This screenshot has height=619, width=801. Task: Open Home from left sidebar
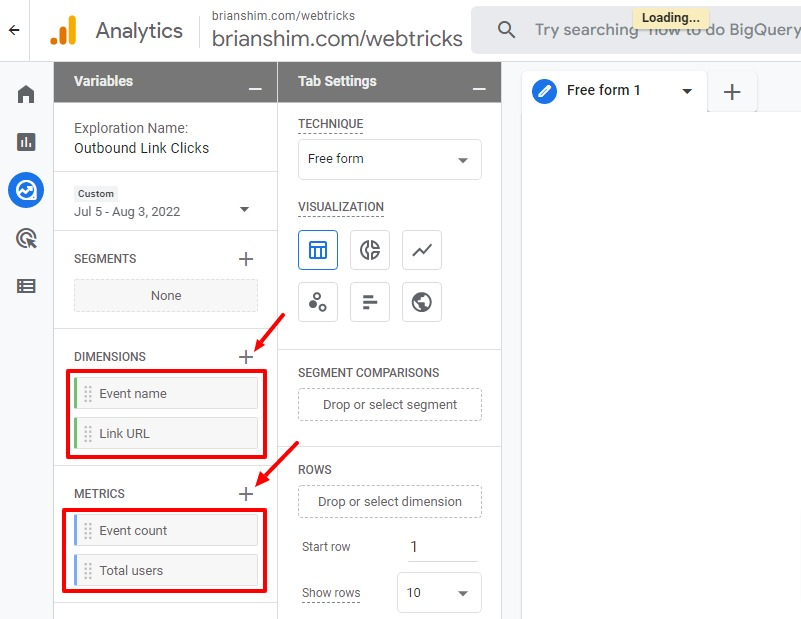pos(26,94)
